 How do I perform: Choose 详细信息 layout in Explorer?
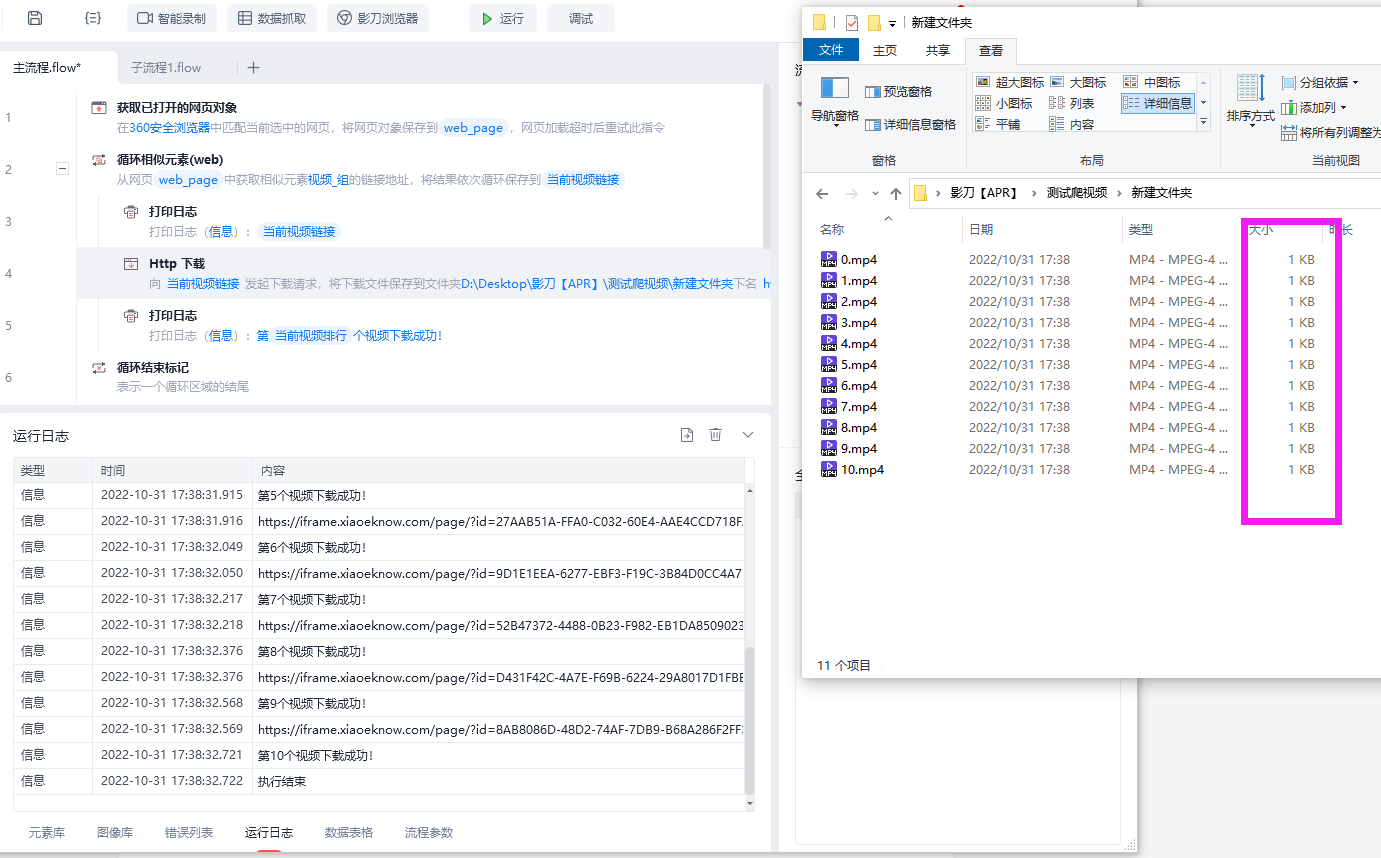tap(1158, 103)
